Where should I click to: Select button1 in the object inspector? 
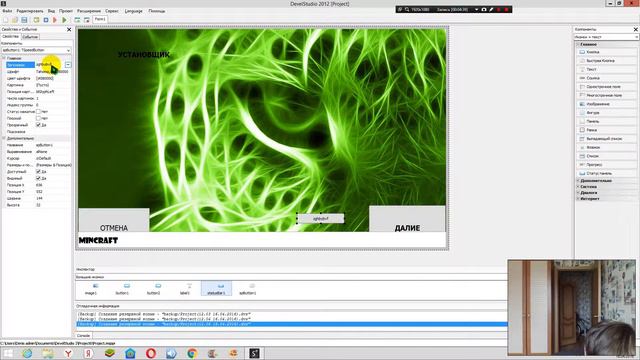click(x=122, y=289)
